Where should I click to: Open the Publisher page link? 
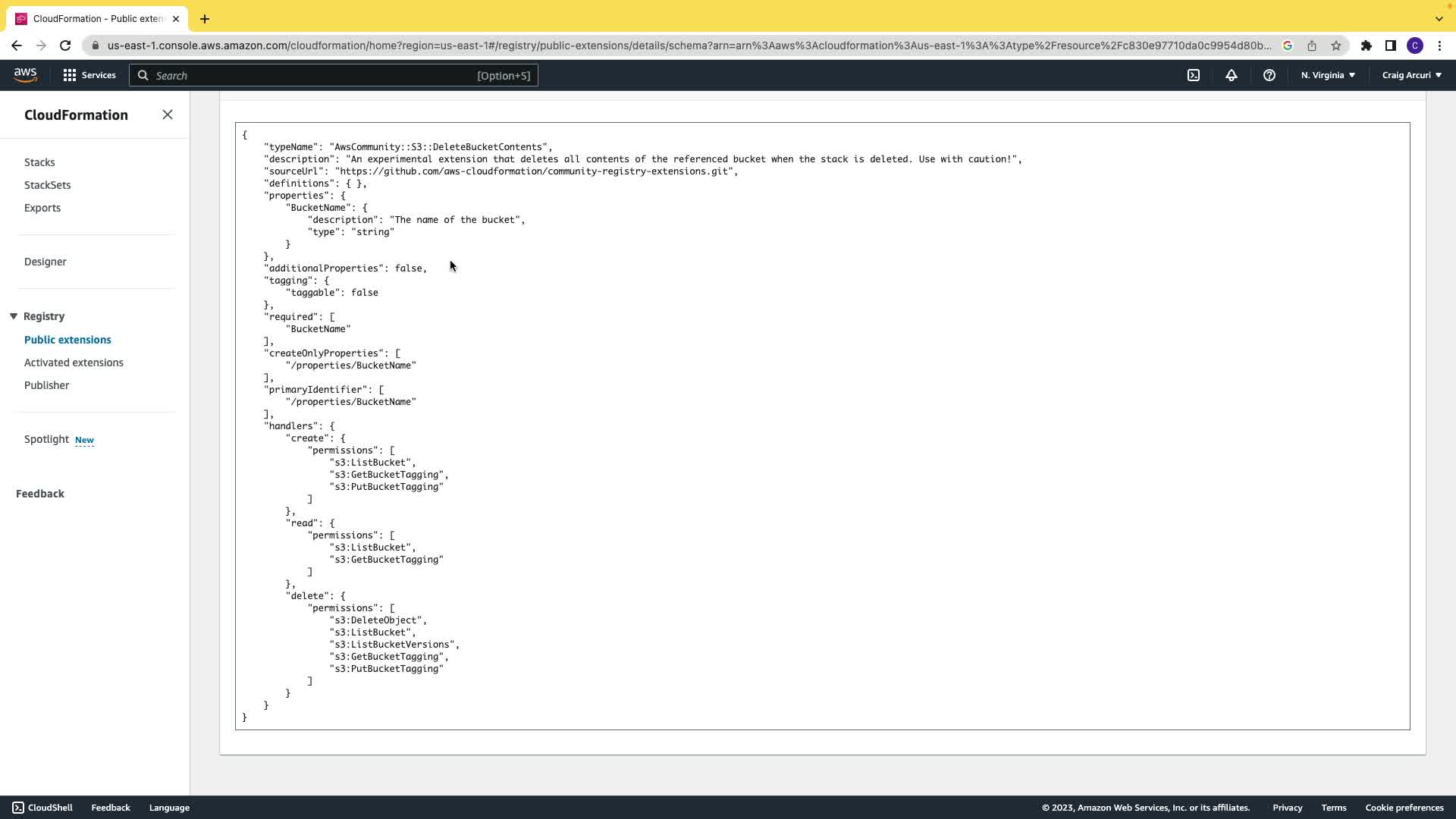click(46, 385)
